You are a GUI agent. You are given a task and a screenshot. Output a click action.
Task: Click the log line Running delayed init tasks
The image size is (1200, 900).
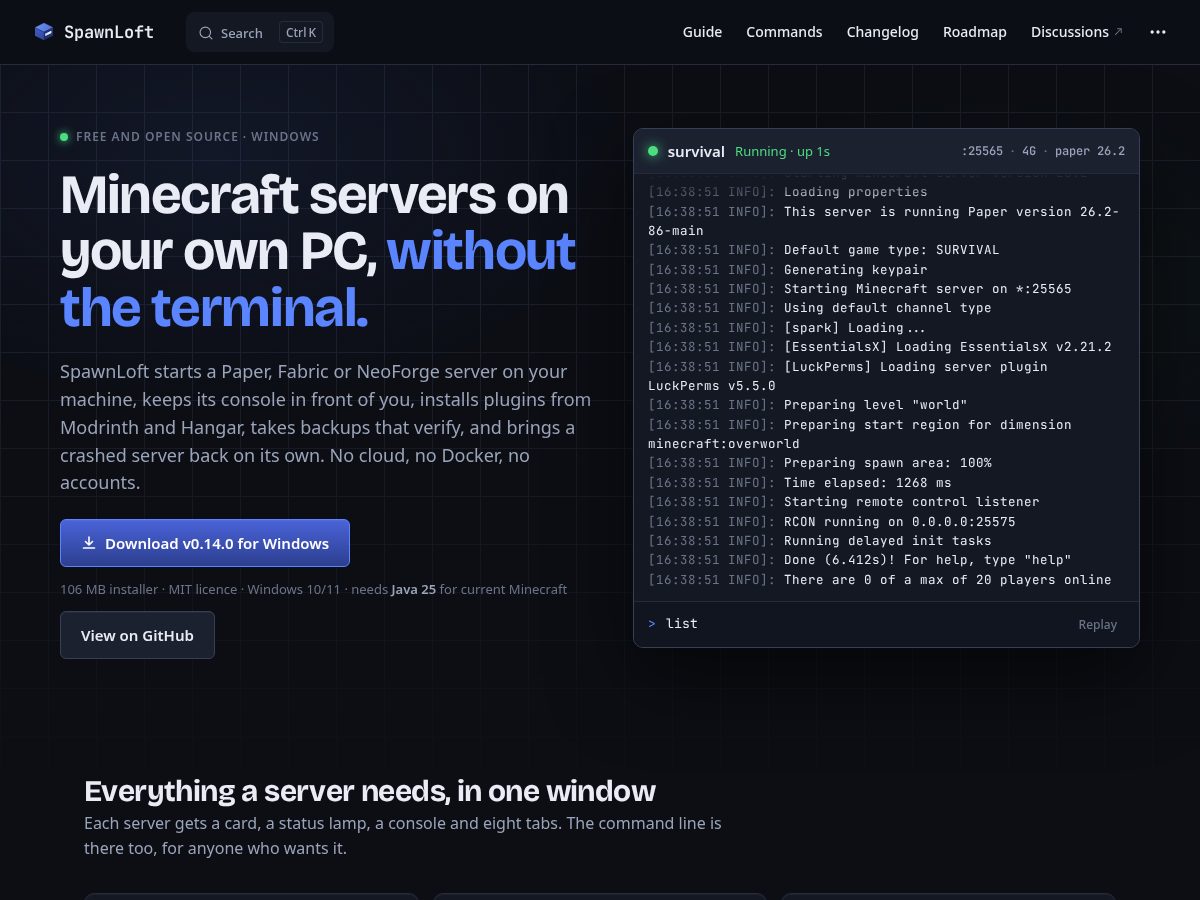click(x=820, y=541)
